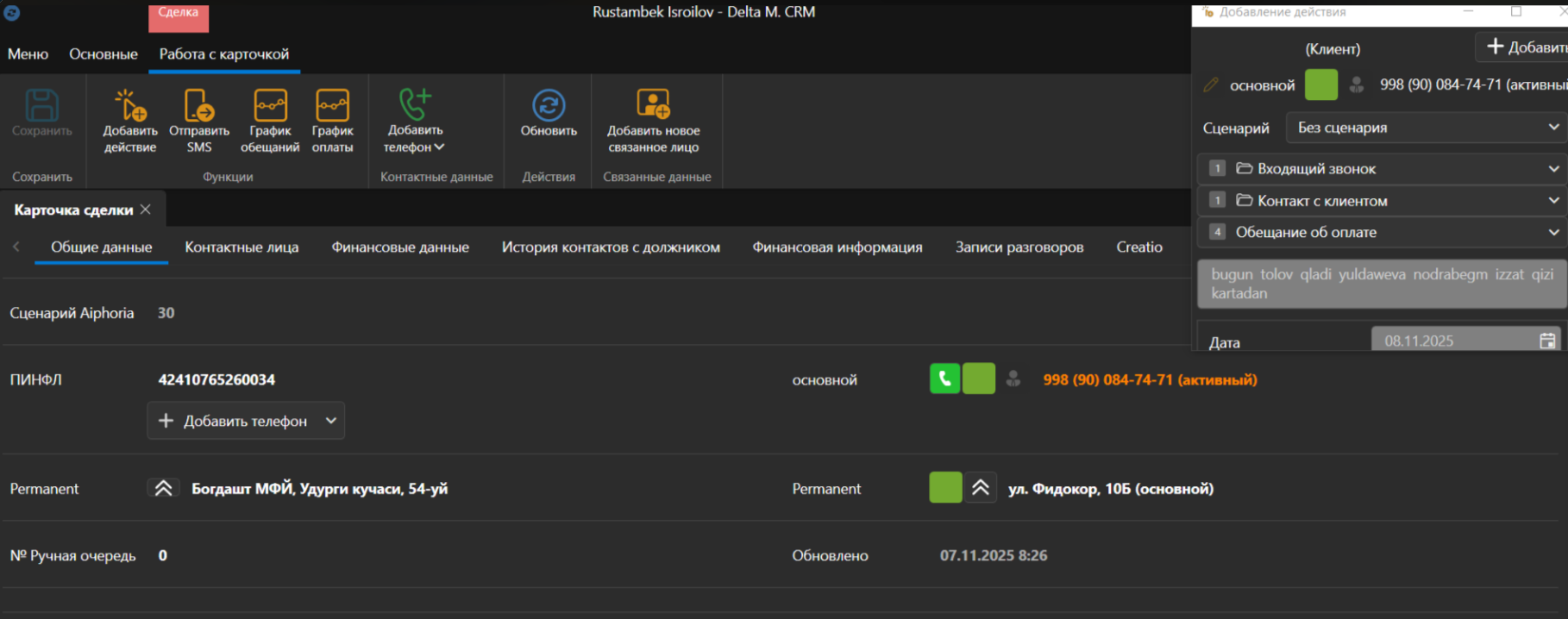Click the Добавить телефон button under ПИНФЛ
Image resolution: width=1568 pixels, height=619 pixels.
tap(245, 421)
